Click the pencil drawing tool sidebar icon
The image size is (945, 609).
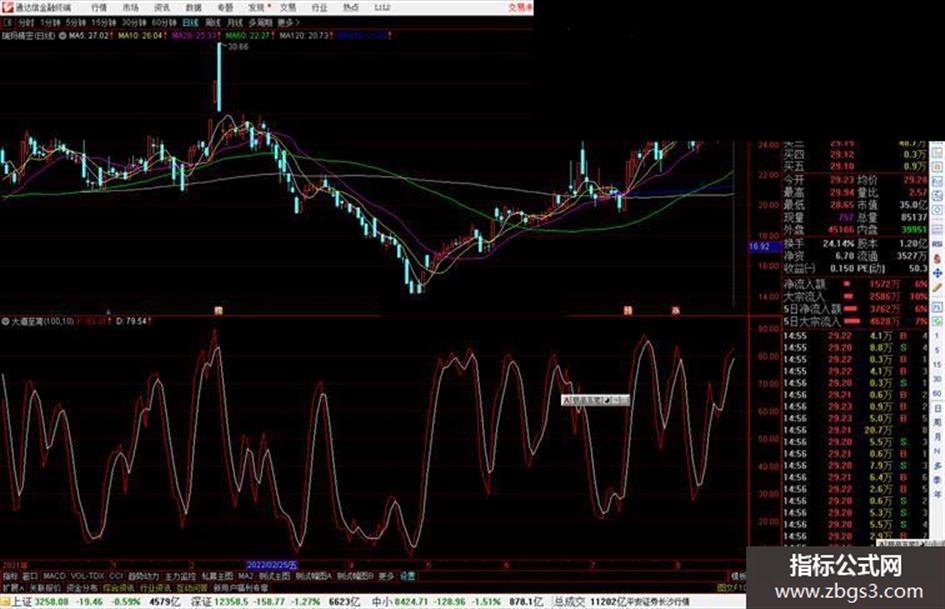(937, 289)
